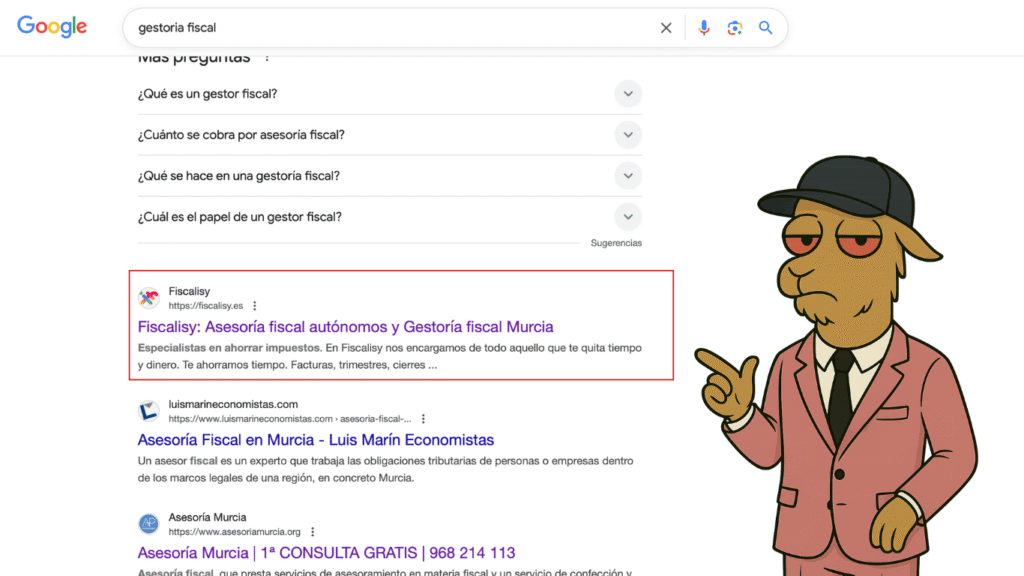Click Asesoría Murcia favicon
The image size is (1024, 576).
pos(149,524)
